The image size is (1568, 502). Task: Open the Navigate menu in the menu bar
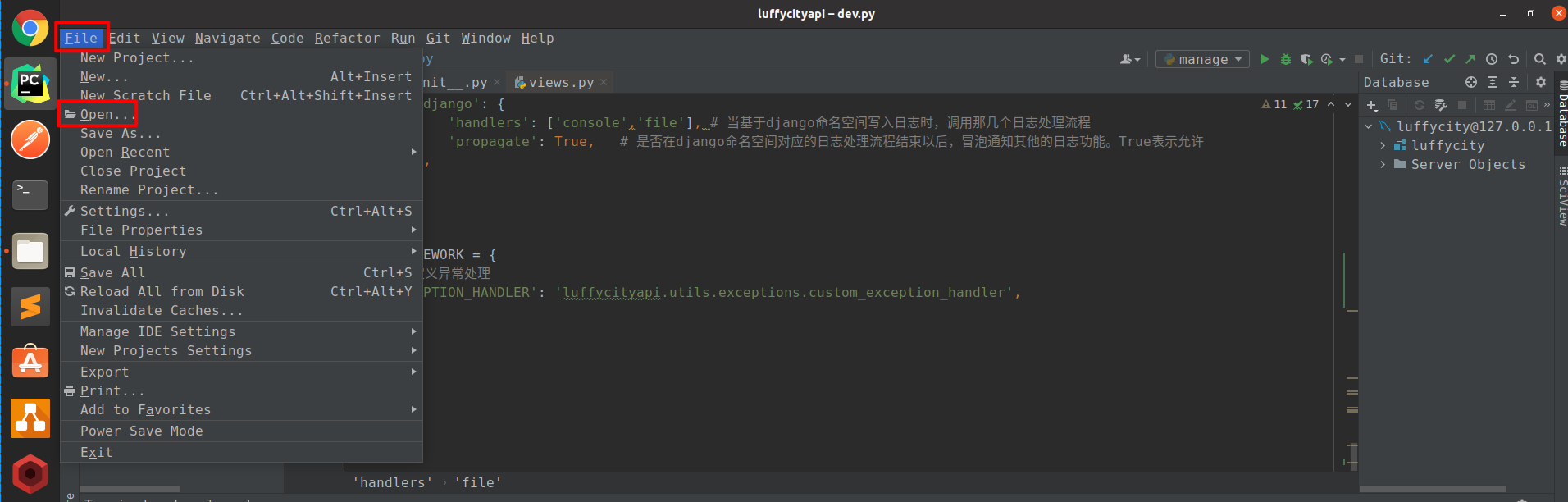pyautogui.click(x=227, y=38)
